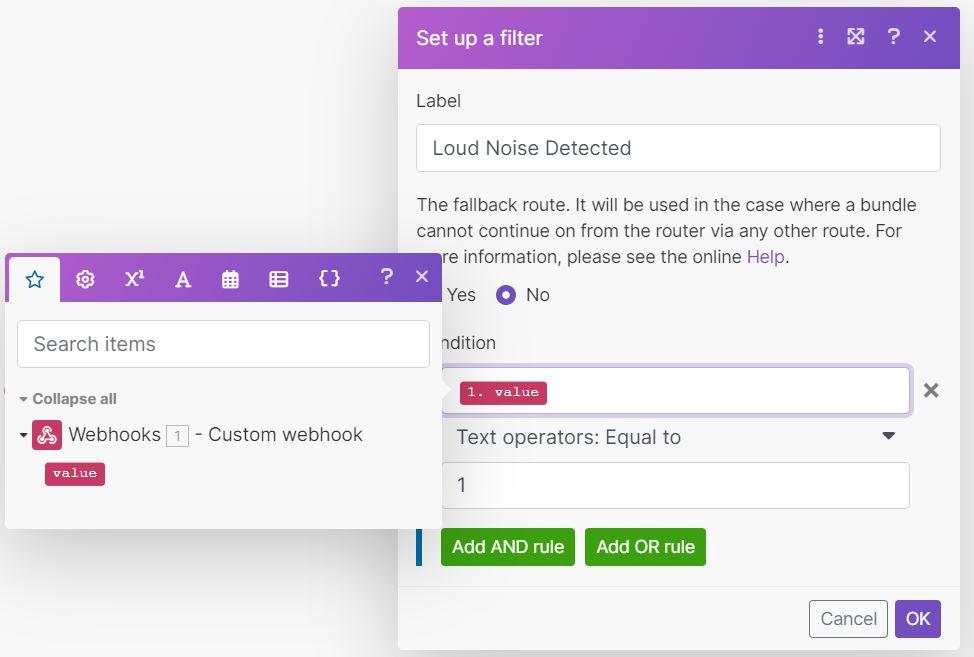Open math functions tab
974x657 pixels.
(x=134, y=279)
